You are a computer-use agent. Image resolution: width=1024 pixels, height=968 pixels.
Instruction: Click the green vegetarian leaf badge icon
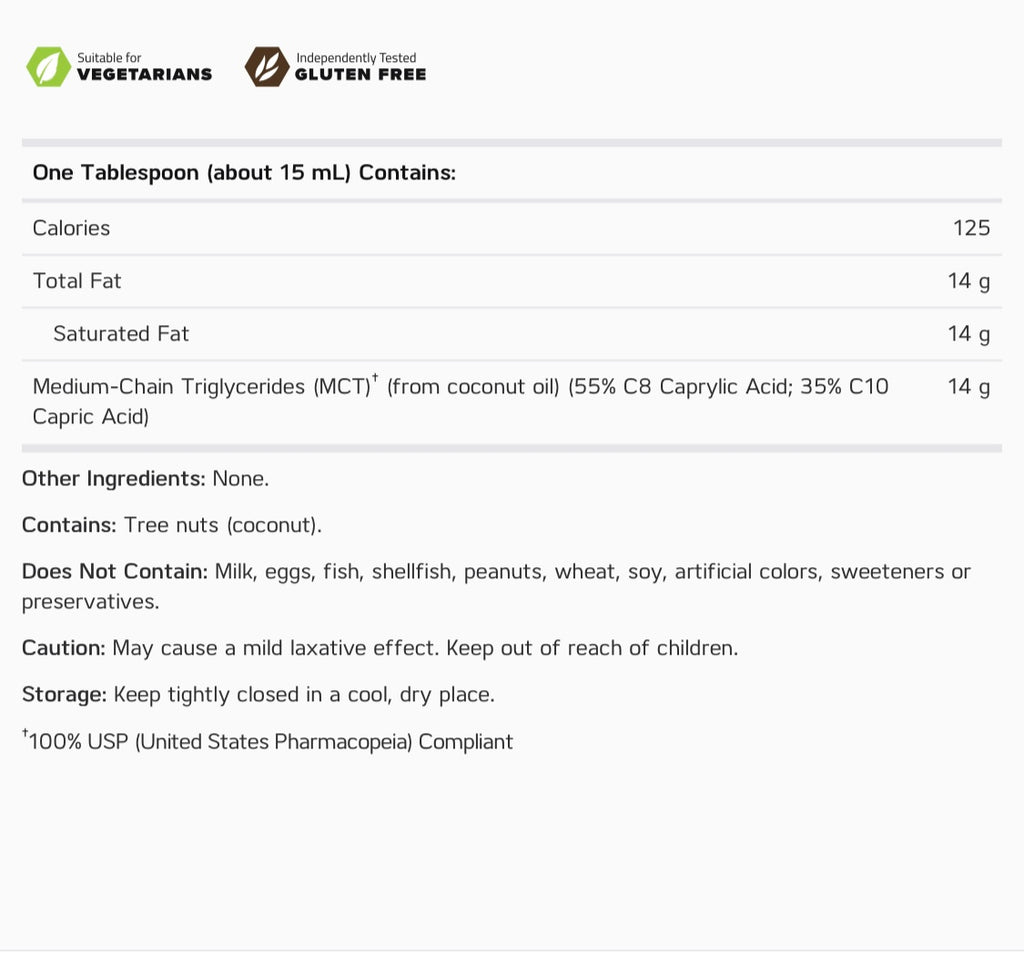click(x=48, y=67)
